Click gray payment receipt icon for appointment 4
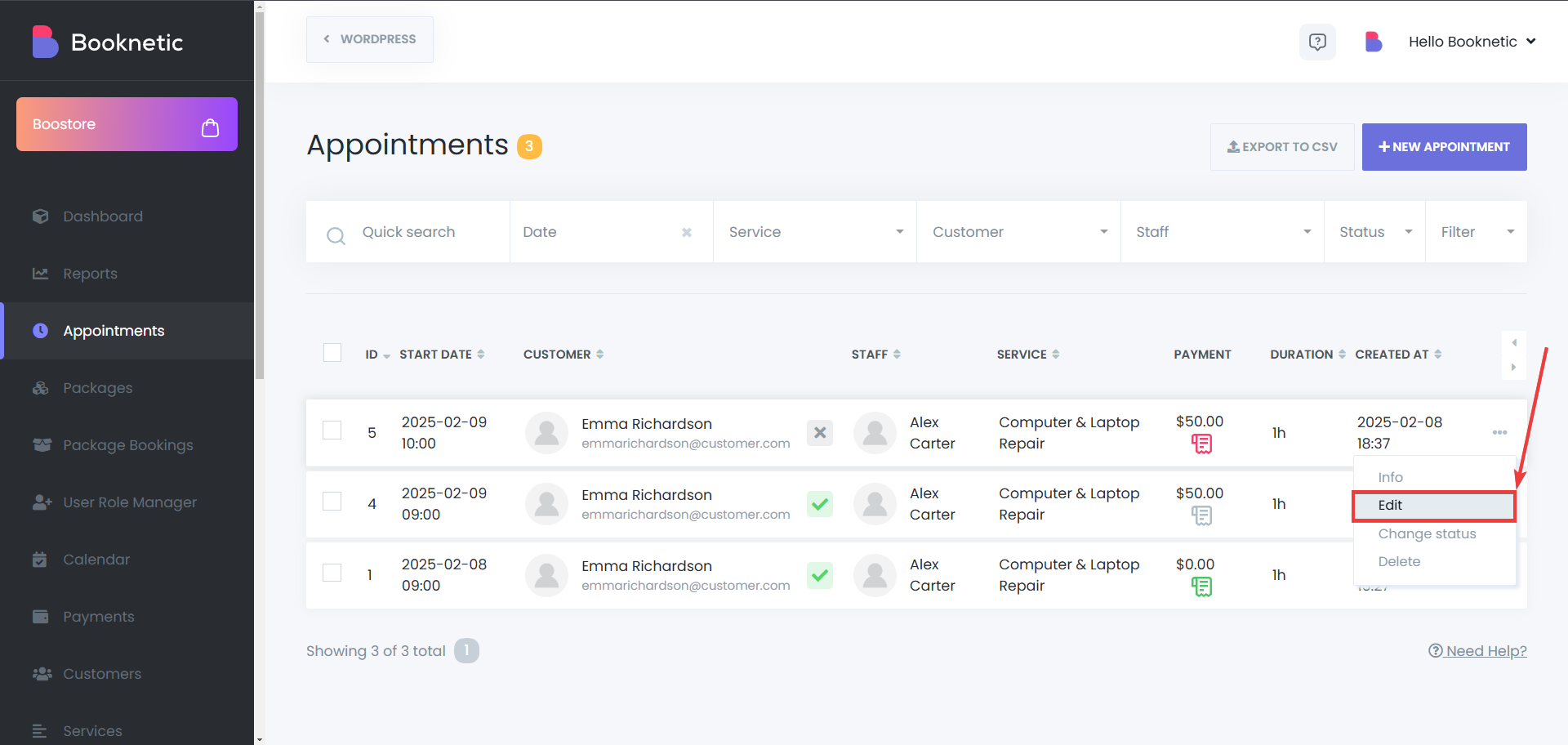The width and height of the screenshot is (1568, 745). 1201,515
